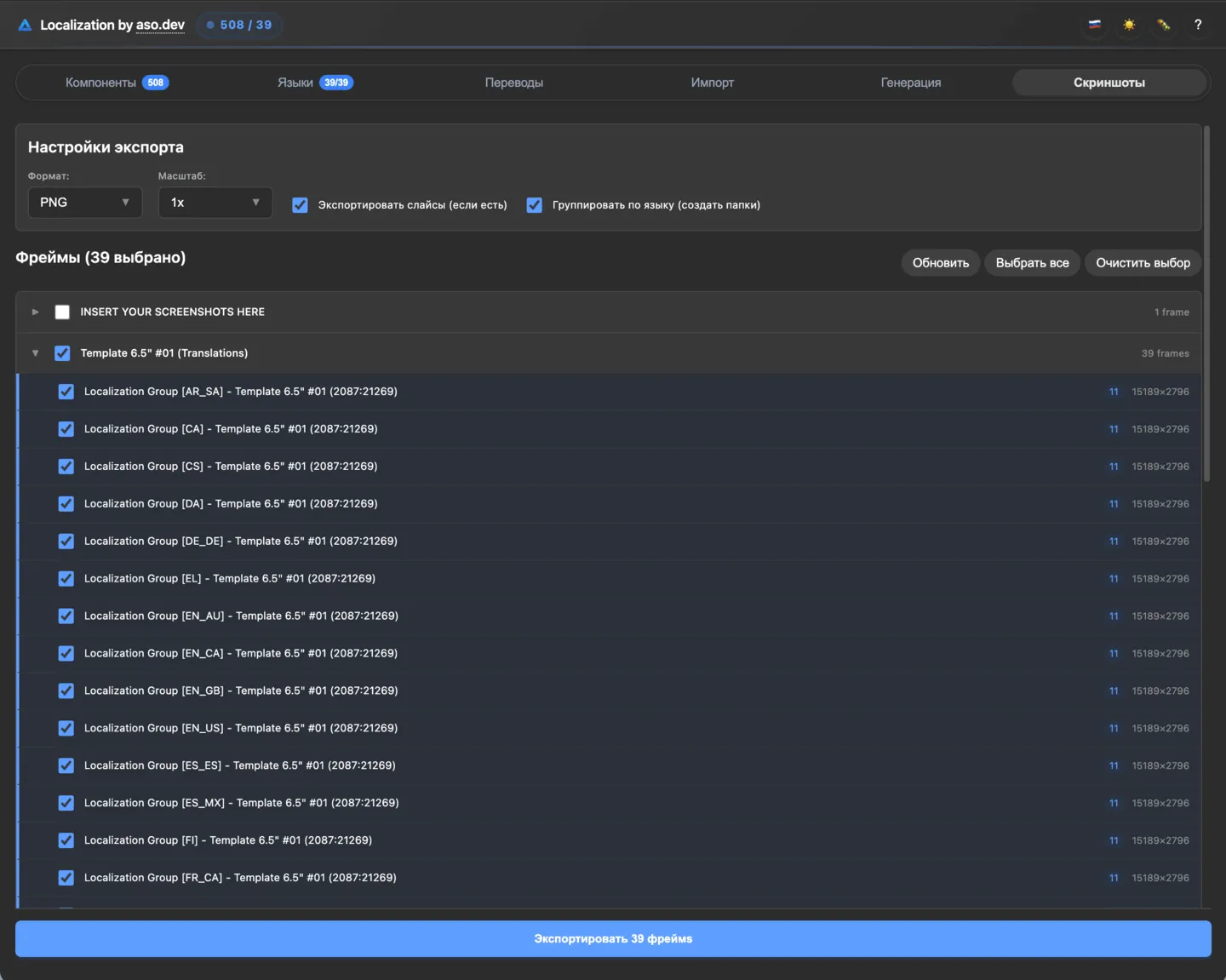
Task: Collapse the Template 6.5" #01 group
Action: 35,353
